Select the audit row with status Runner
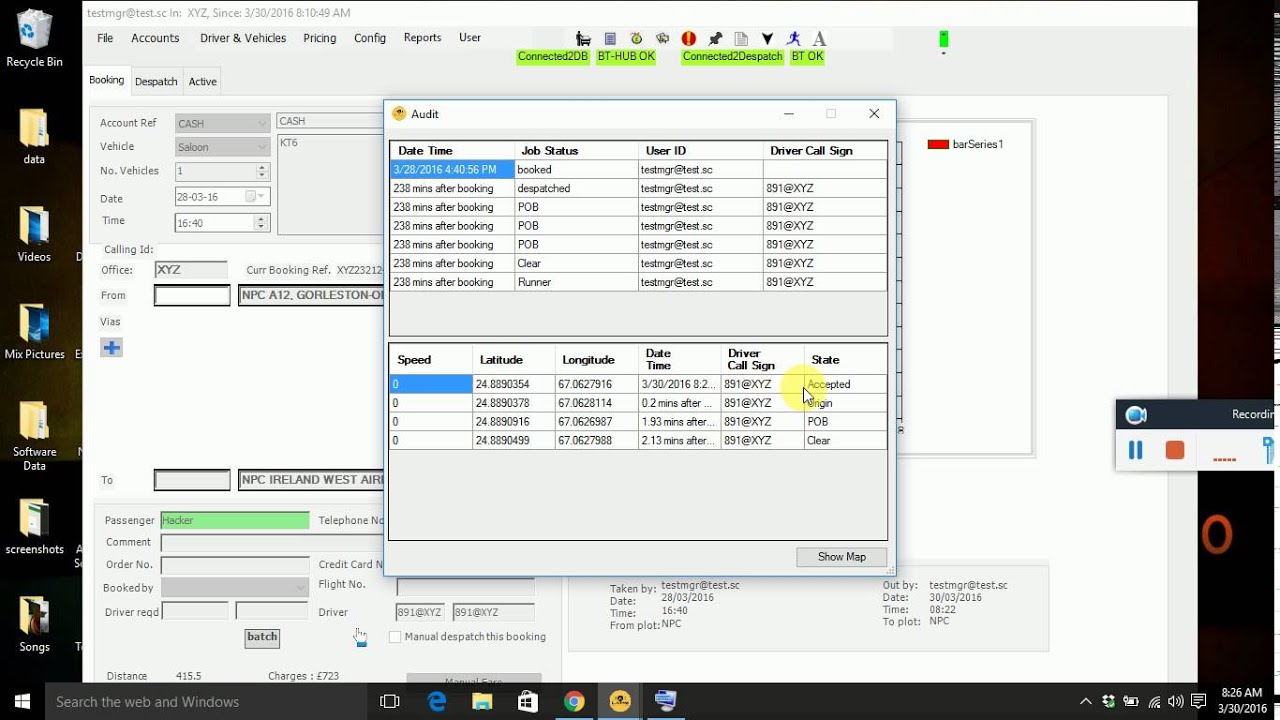Image resolution: width=1280 pixels, height=720 pixels. pyautogui.click(x=638, y=282)
